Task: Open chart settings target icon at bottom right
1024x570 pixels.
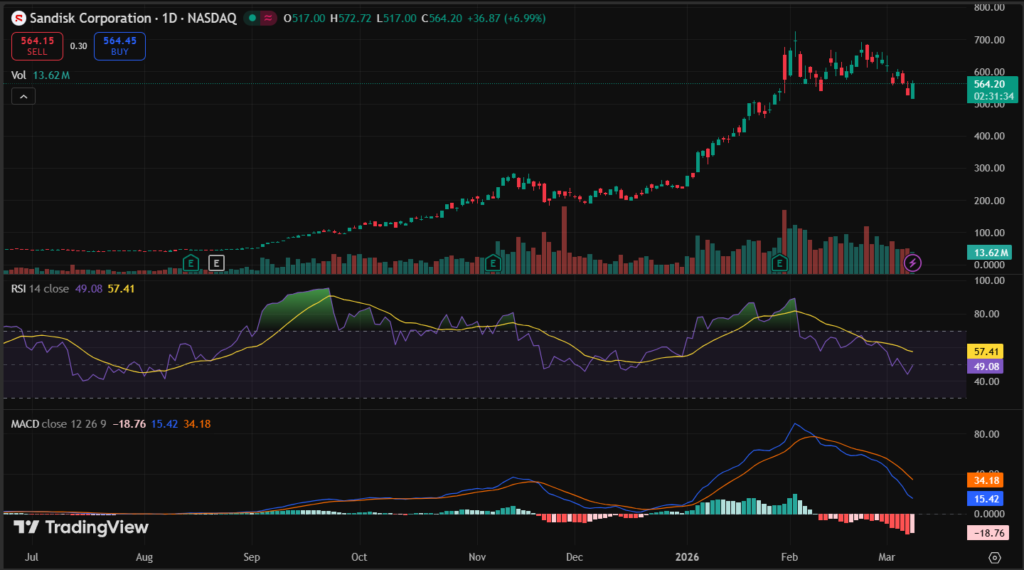Action: (994, 557)
